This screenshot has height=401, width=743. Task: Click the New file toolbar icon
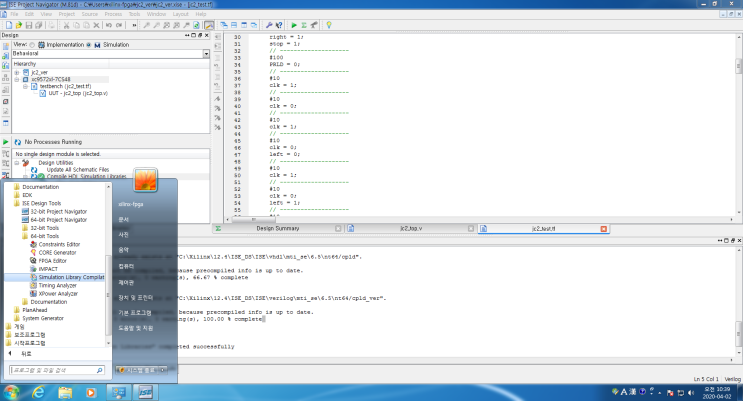(9, 25)
